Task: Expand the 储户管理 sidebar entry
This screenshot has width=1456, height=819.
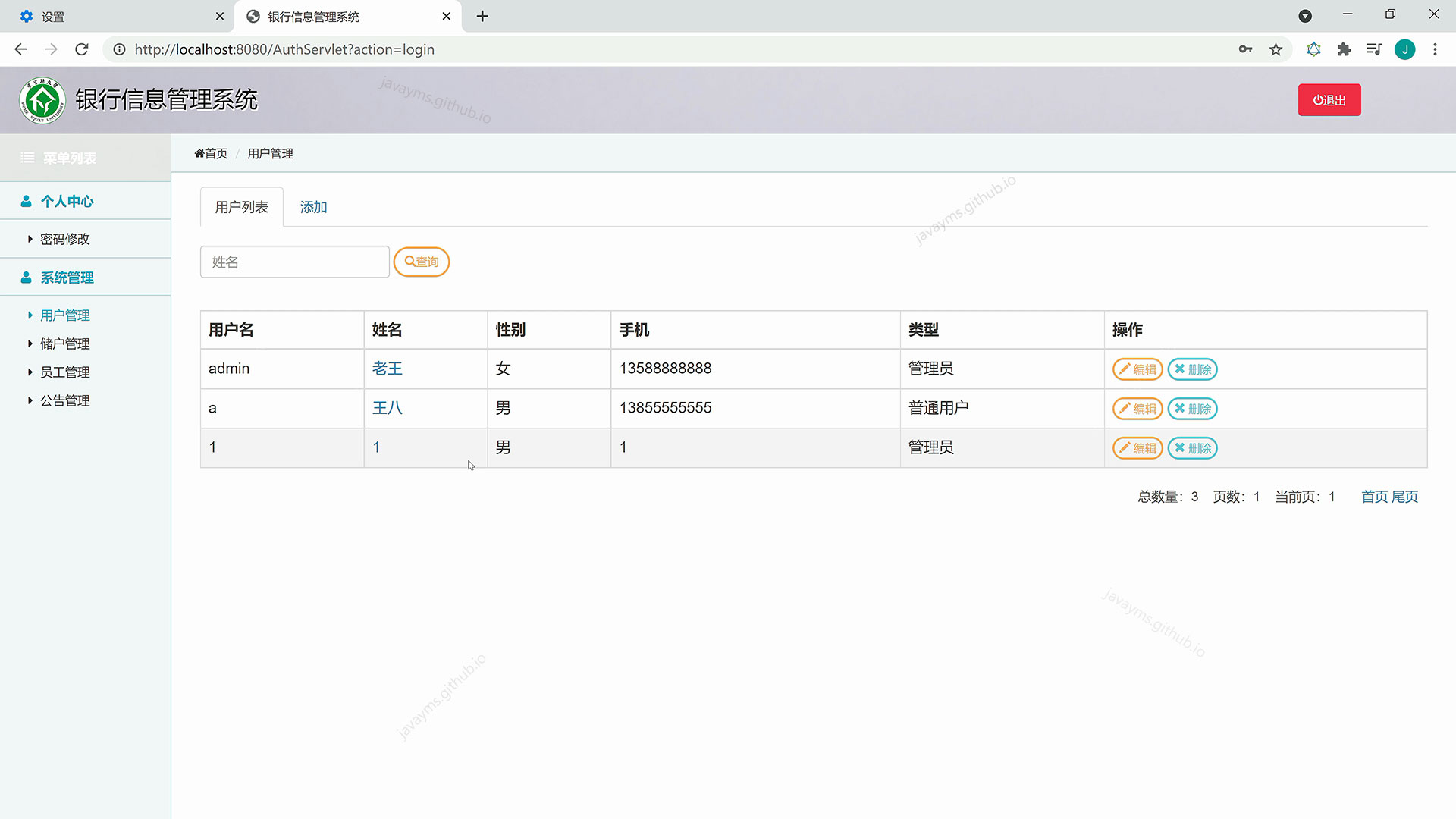Action: (x=64, y=343)
